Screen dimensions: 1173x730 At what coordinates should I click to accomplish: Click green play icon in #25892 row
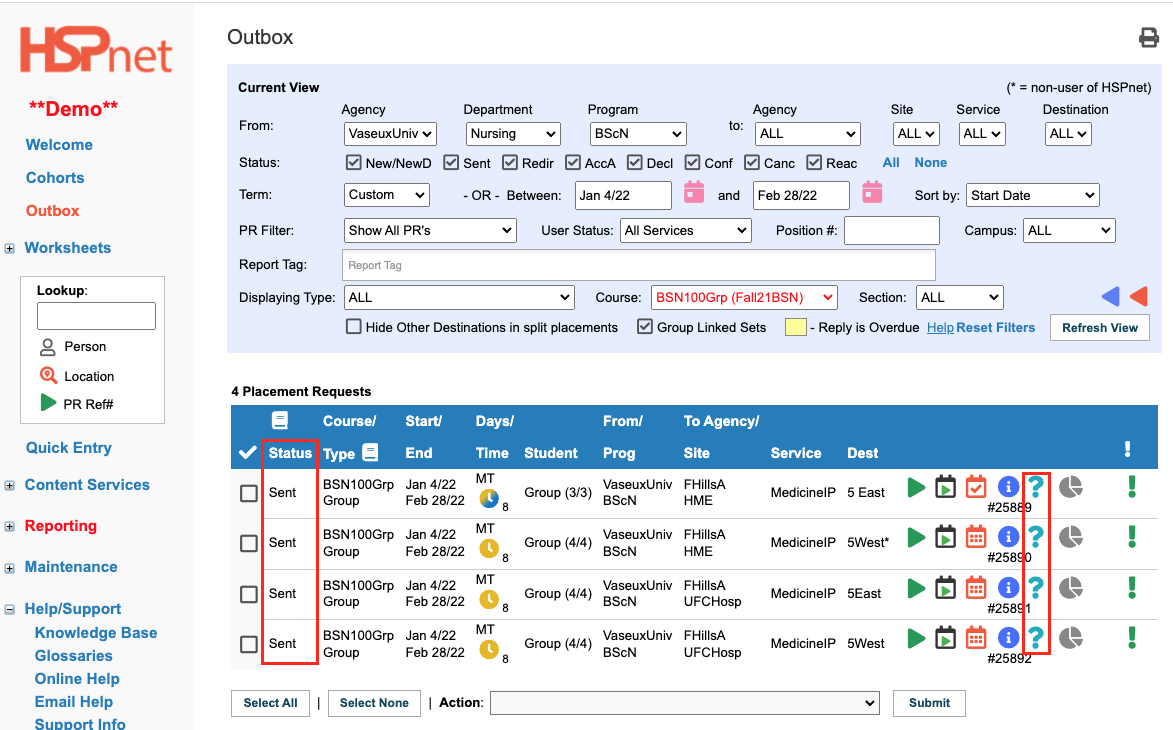click(x=916, y=638)
